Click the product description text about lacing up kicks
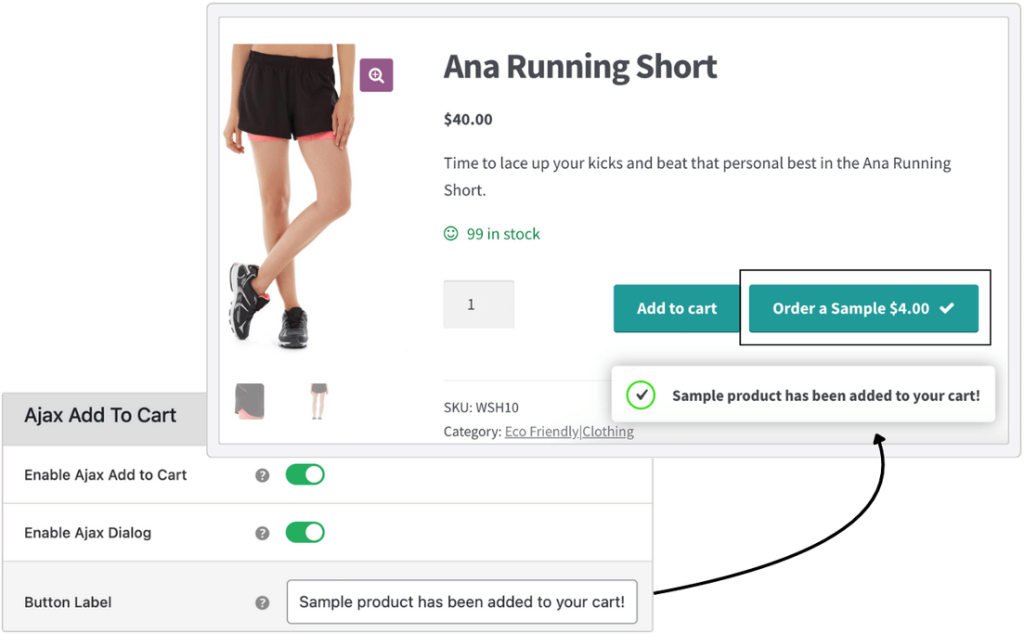 pyautogui.click(x=697, y=176)
